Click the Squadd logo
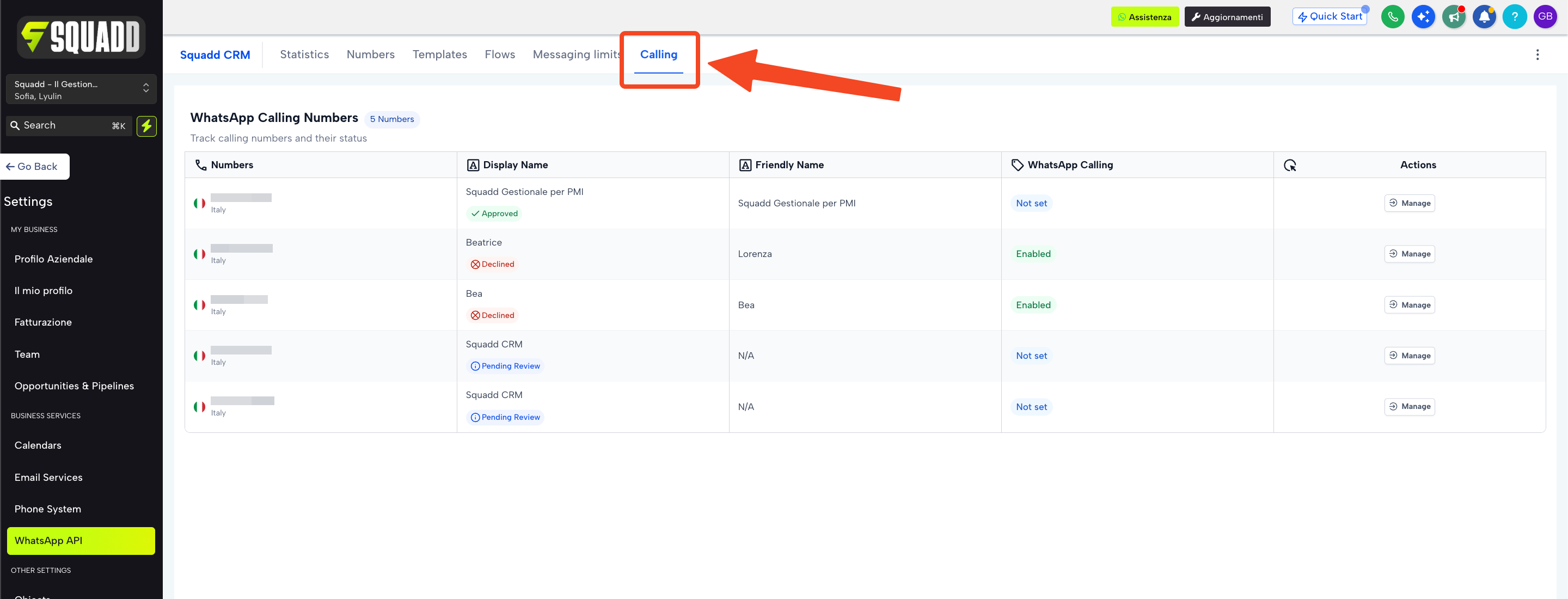 (x=81, y=36)
